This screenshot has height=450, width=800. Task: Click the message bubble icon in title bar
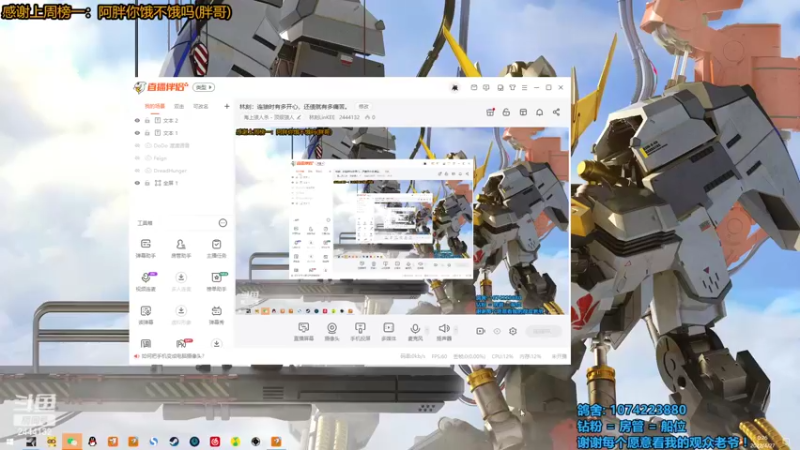point(486,88)
